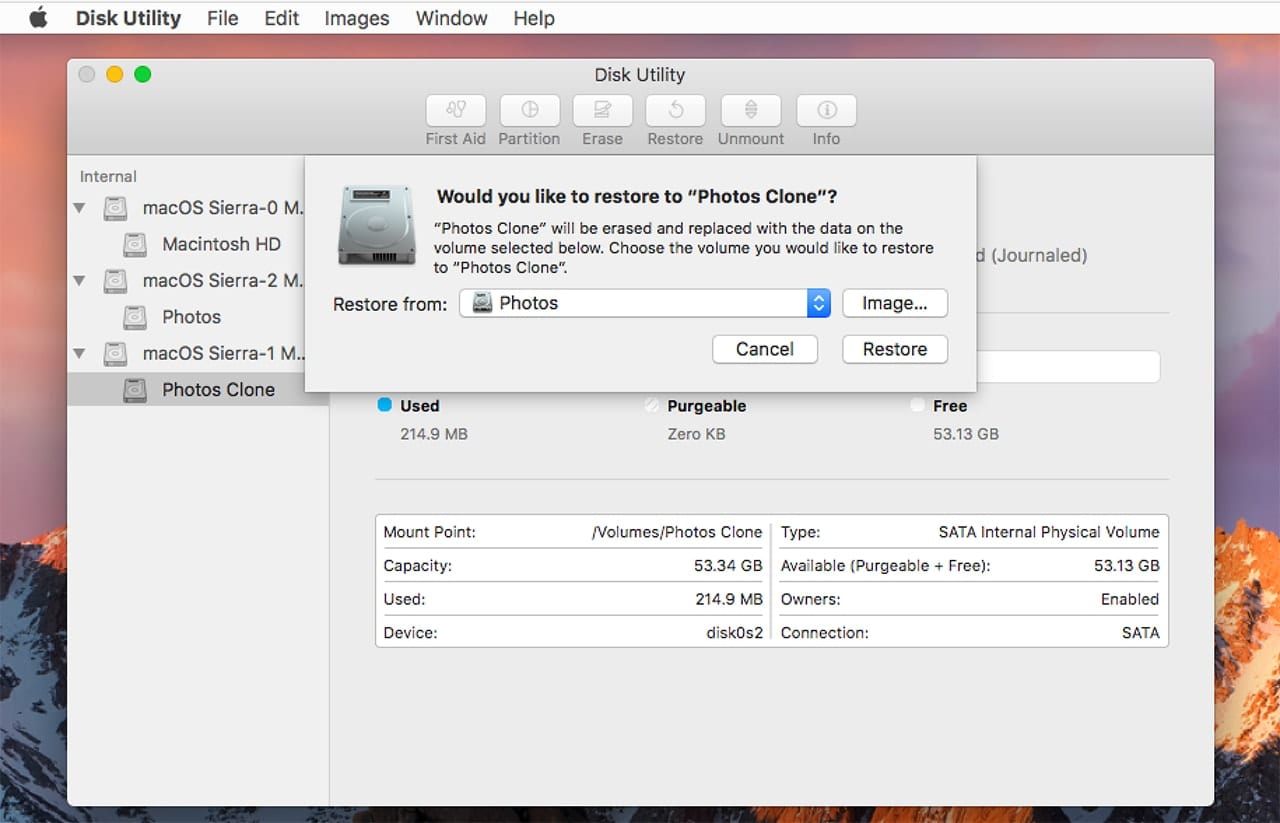The height and width of the screenshot is (823, 1280).
Task: Click the Cancel button
Action: pos(764,349)
